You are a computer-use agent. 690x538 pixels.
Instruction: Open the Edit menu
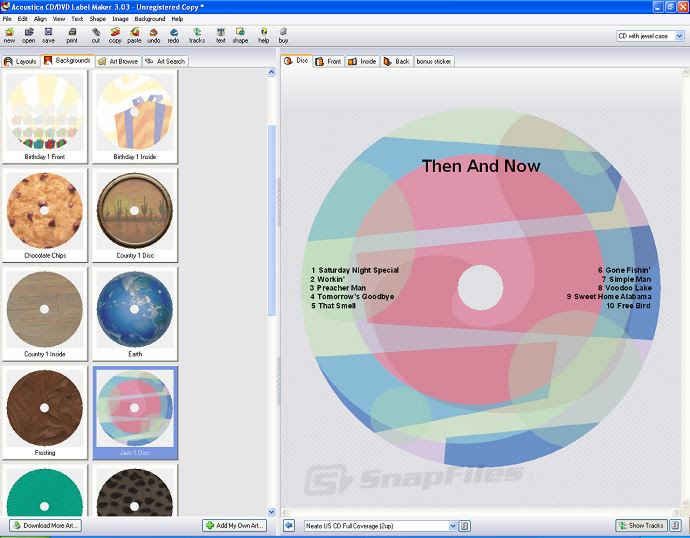22,19
